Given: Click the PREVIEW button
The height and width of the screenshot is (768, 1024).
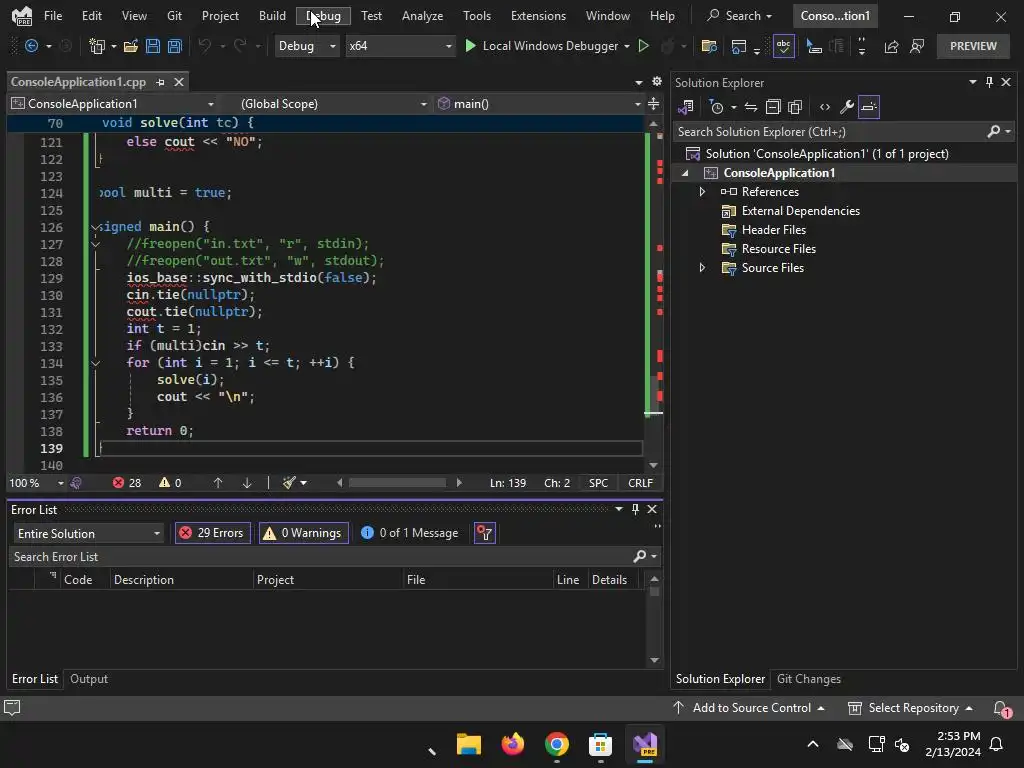Looking at the screenshot, I should (973, 46).
